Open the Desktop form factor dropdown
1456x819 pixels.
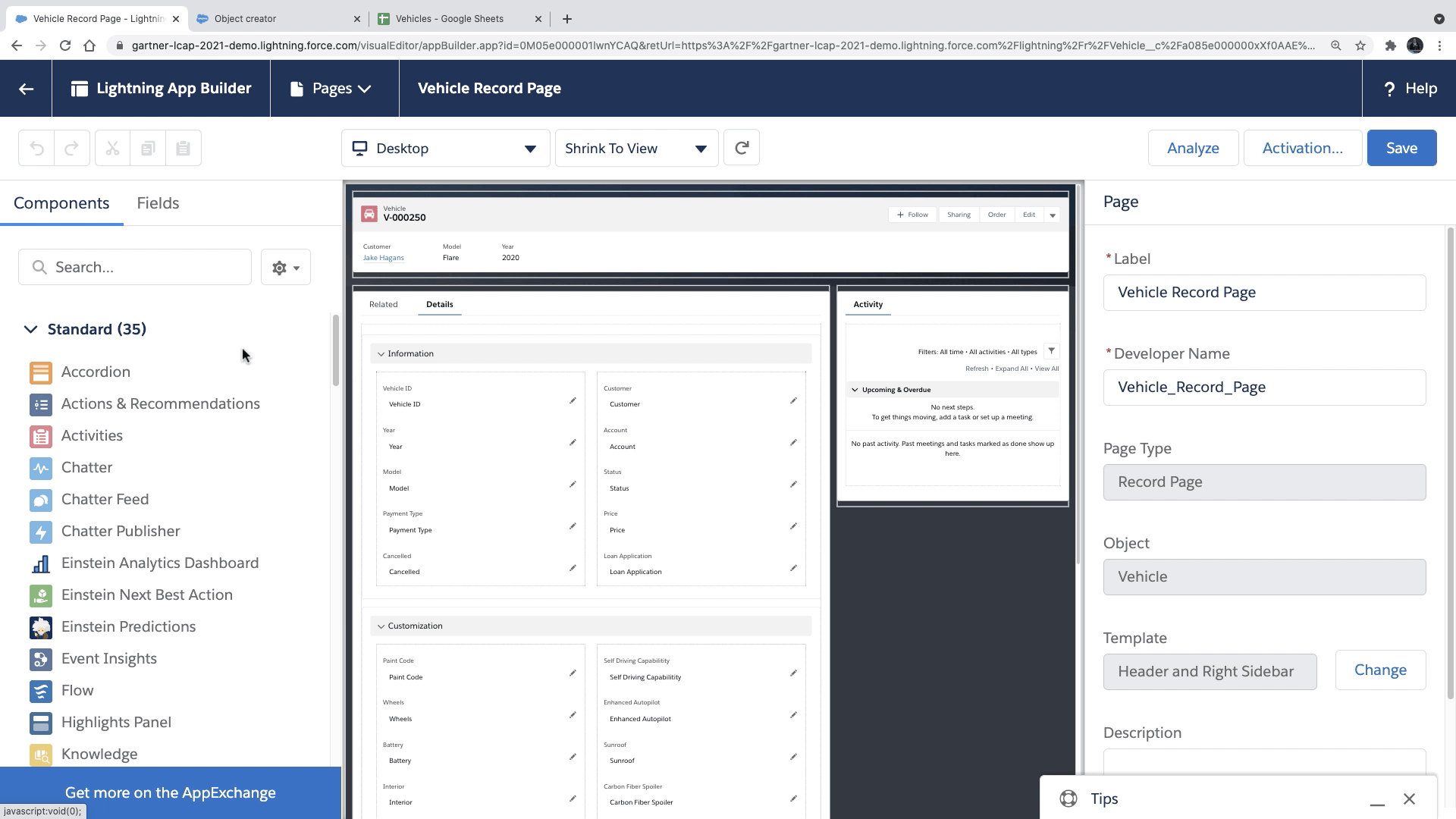point(445,149)
